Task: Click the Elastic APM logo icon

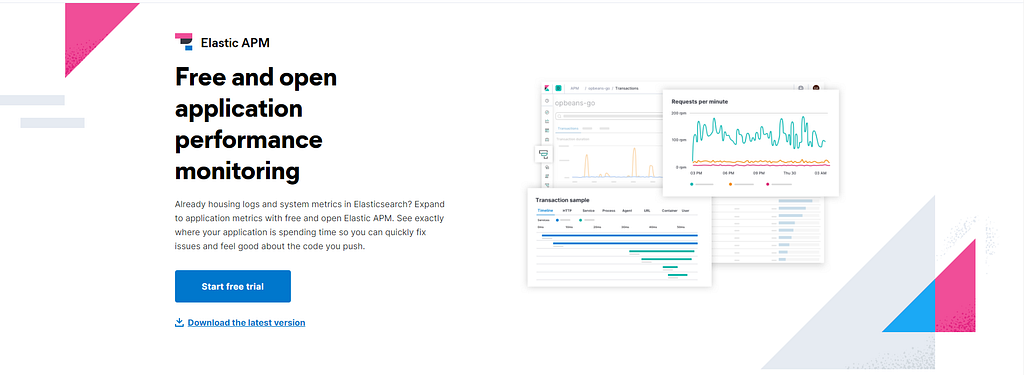Action: coord(184,42)
